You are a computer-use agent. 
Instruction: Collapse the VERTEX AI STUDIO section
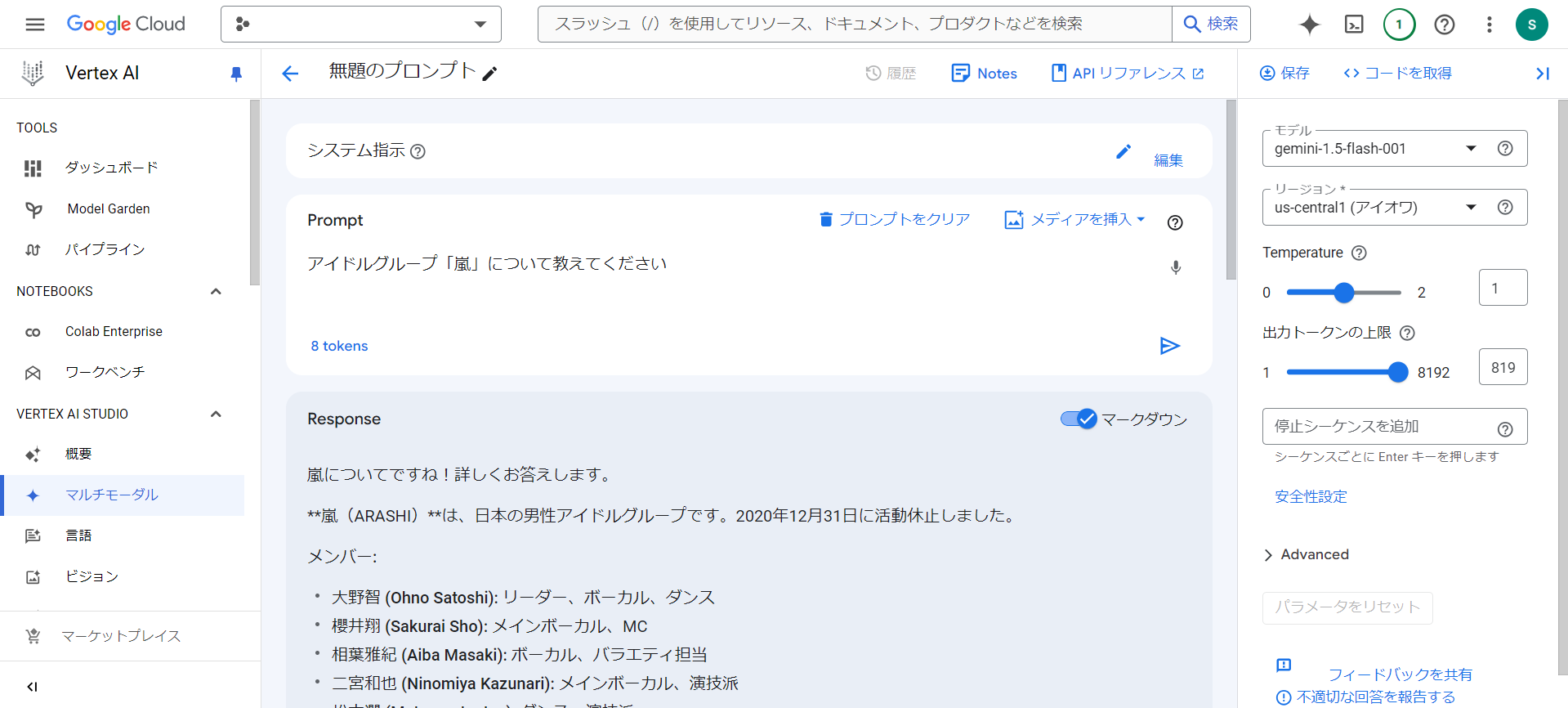click(x=216, y=414)
